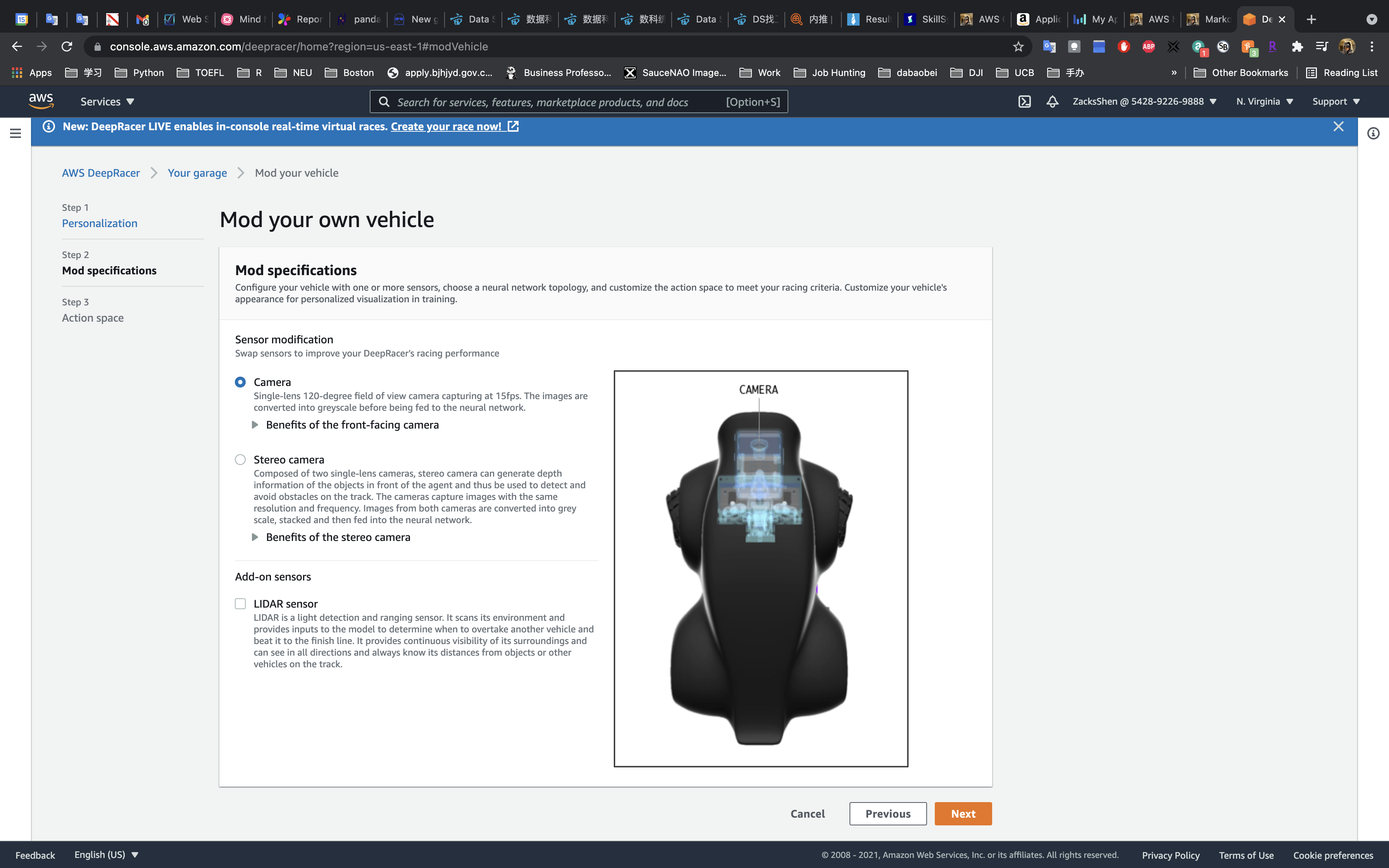Expand Benefits of the stereo camera
This screenshot has height=868, width=1389.
(338, 537)
